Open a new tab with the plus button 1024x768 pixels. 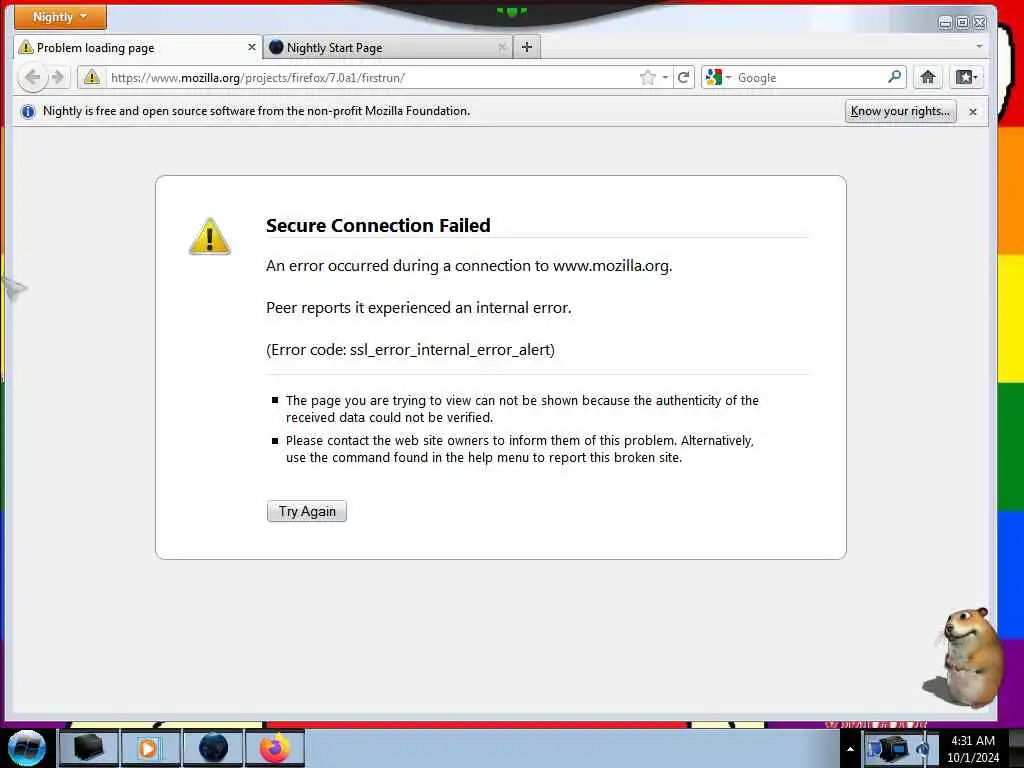(527, 47)
